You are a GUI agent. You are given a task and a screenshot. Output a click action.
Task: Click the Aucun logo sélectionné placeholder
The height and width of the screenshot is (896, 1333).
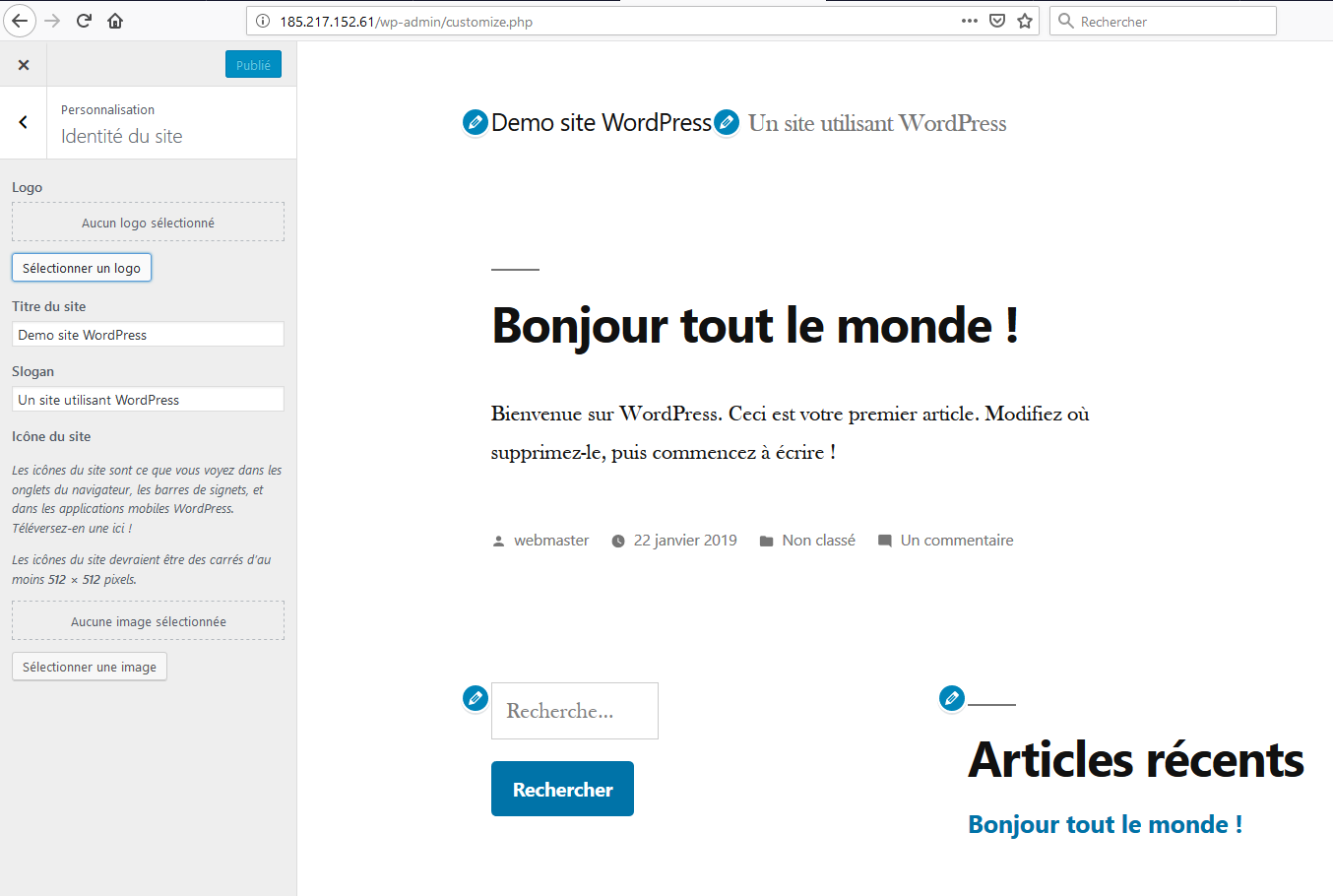(148, 223)
